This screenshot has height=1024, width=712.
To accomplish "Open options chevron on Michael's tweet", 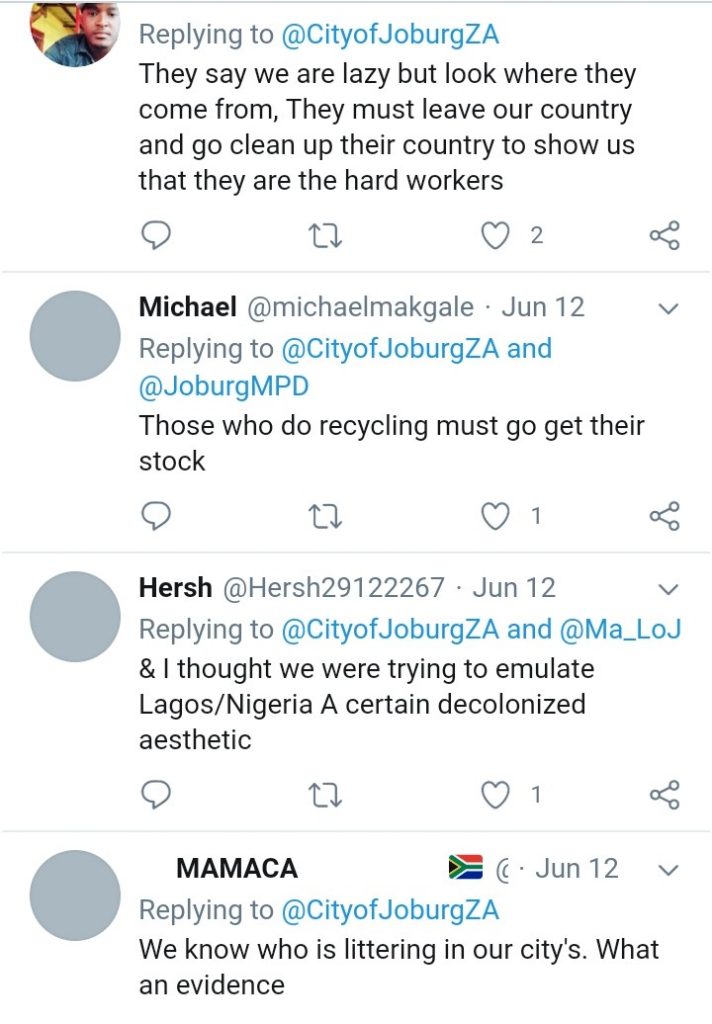I will point(670,308).
